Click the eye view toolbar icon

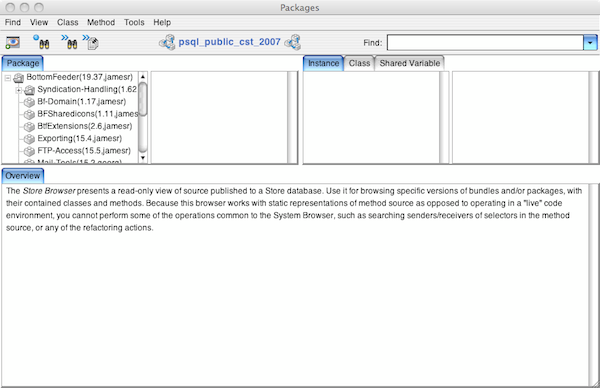(x=13, y=42)
